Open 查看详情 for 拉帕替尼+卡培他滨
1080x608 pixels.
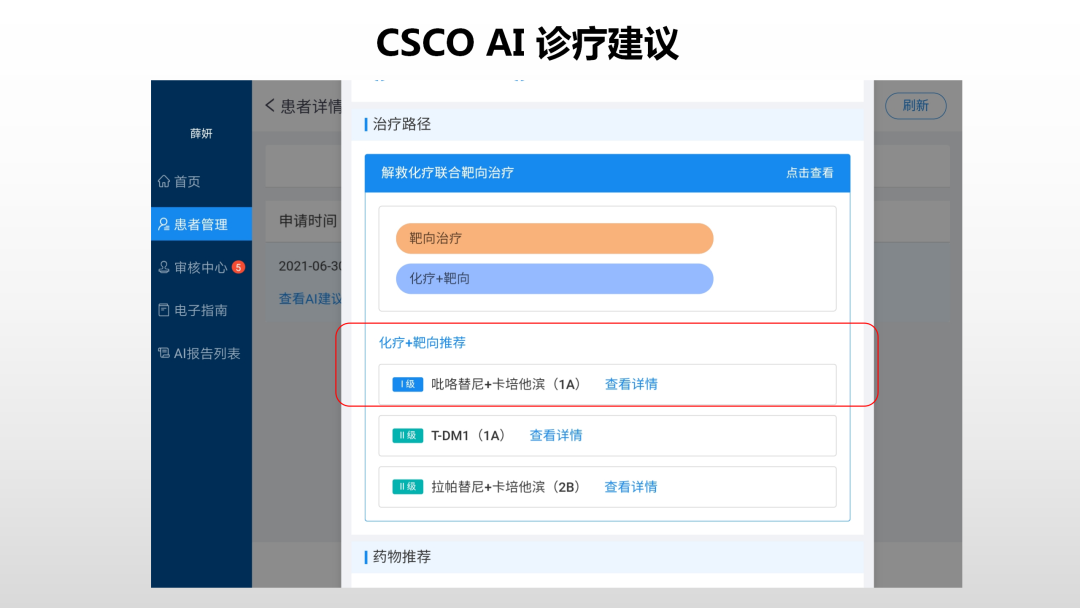(630, 487)
